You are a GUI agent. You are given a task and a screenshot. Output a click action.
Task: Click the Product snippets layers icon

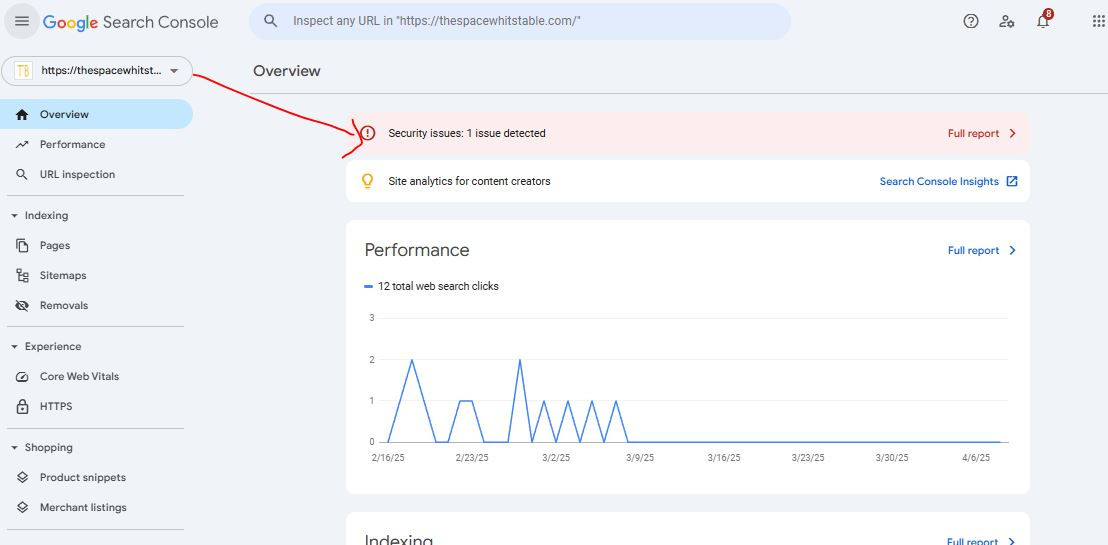coord(22,477)
